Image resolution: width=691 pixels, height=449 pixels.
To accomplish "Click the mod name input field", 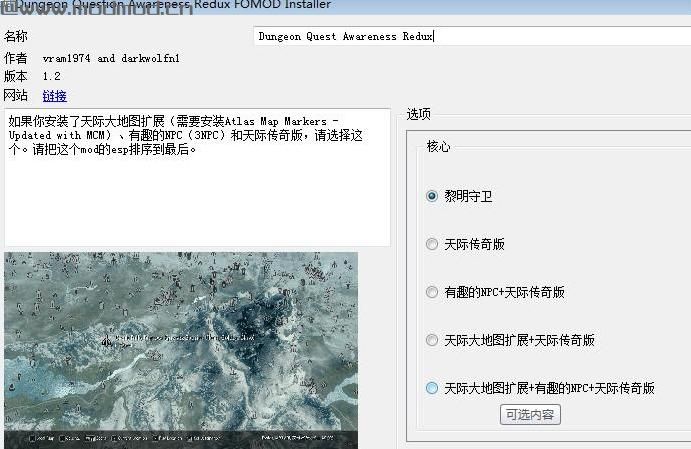I will pos(472,36).
